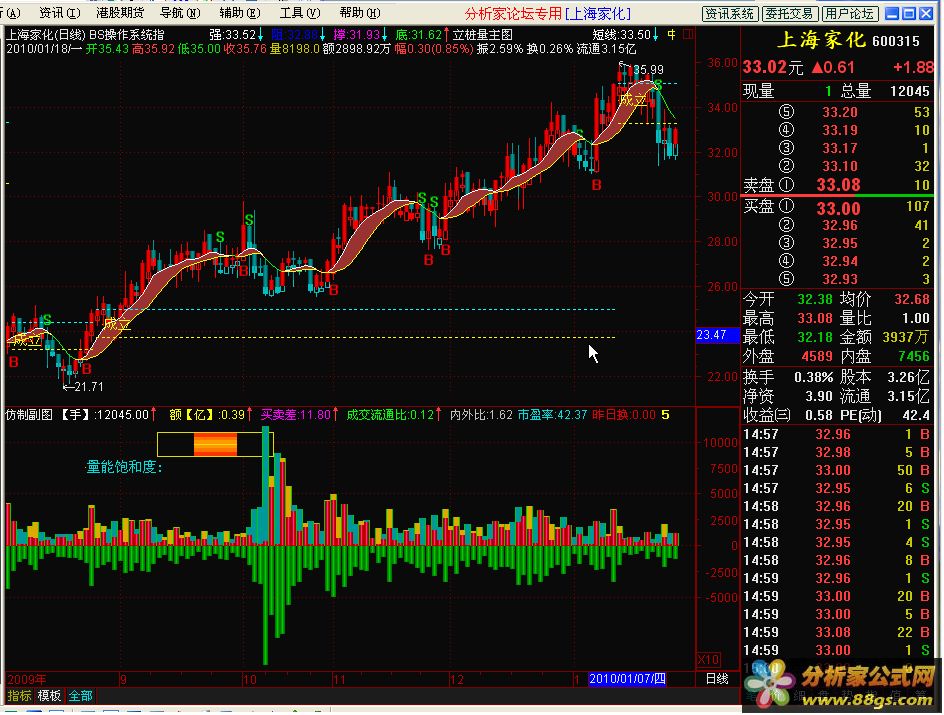
Task: Click the 2010/01/07/四 date marker
Action: coord(627,679)
